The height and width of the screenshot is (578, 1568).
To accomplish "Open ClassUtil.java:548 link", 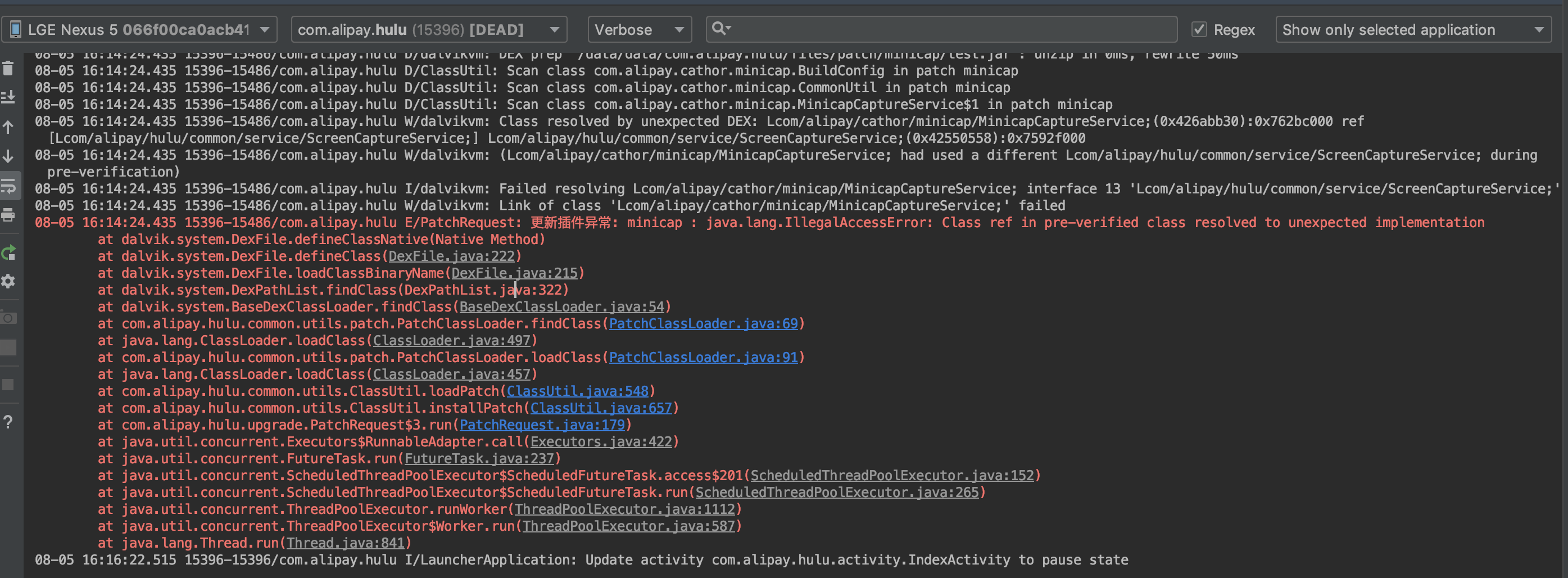I will 578,391.
